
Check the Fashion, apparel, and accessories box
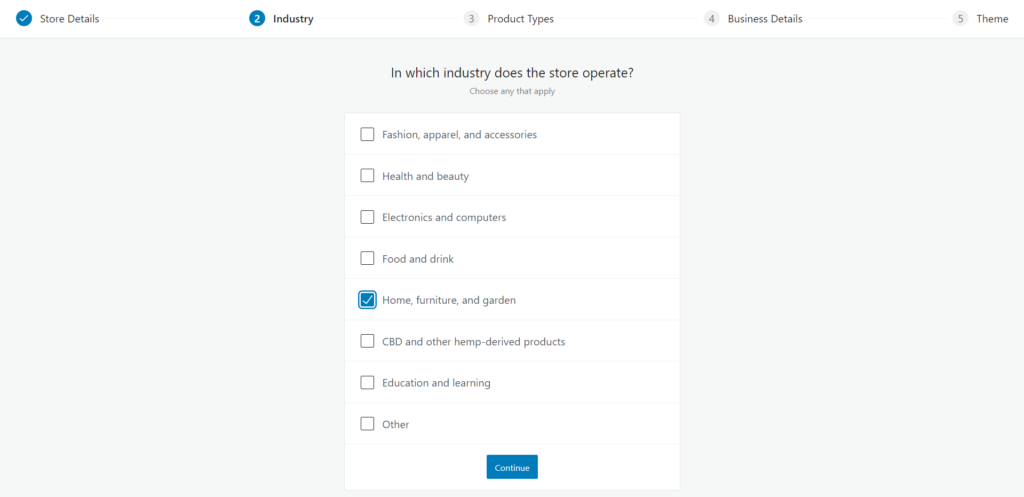pos(367,134)
